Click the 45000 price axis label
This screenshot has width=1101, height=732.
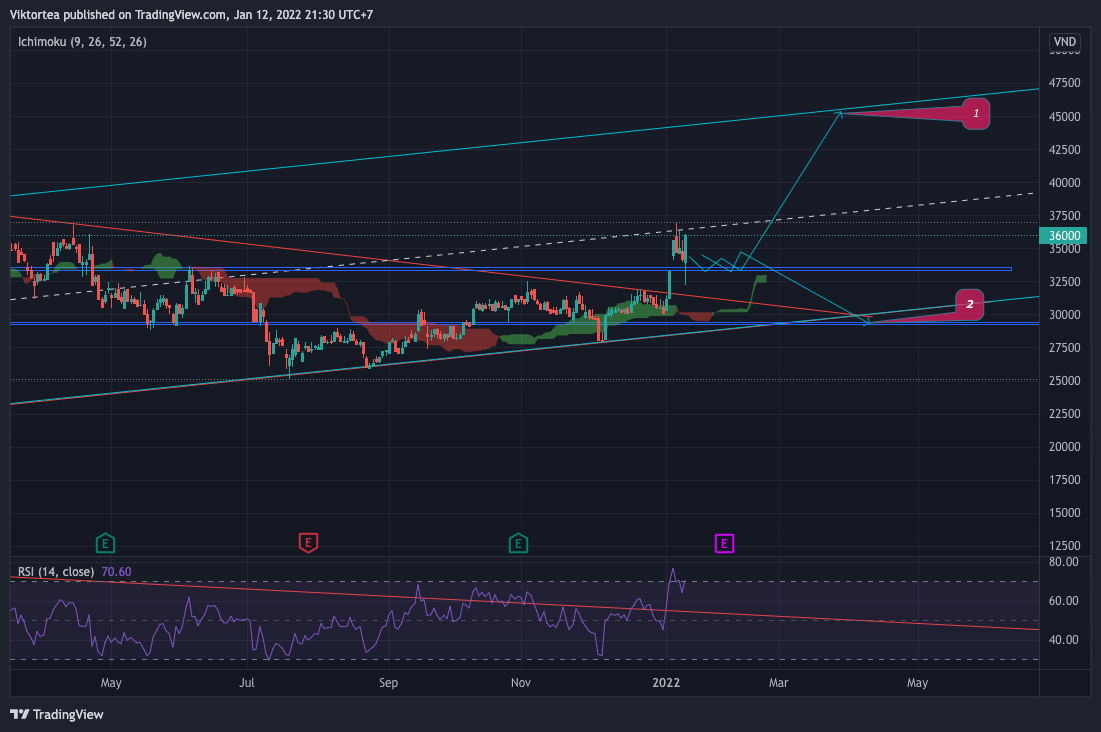(1064, 117)
